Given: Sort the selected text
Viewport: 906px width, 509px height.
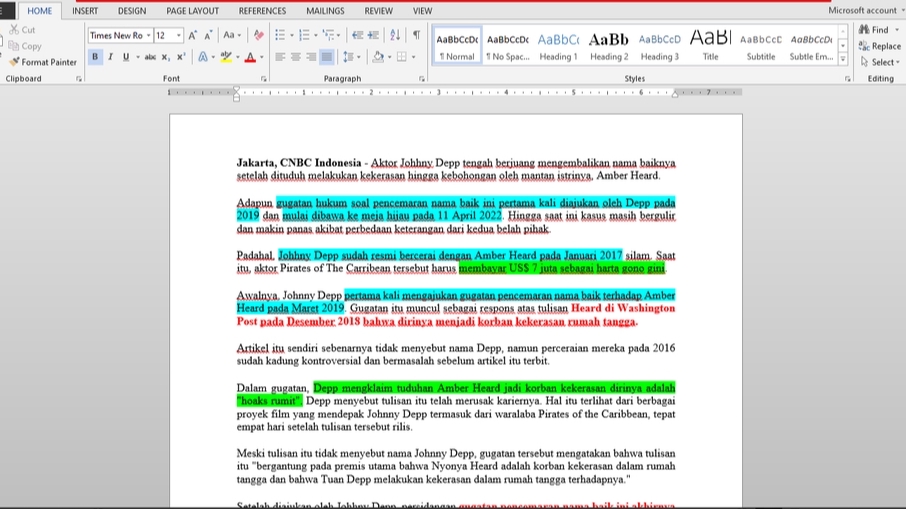Looking at the screenshot, I should tap(395, 35).
